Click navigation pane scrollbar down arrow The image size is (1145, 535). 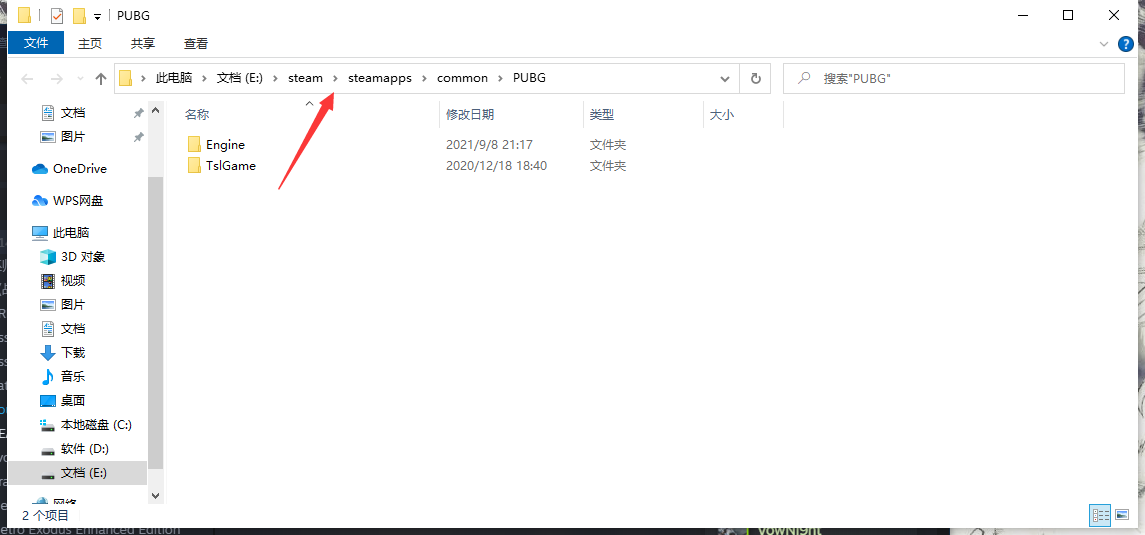pyautogui.click(x=156, y=495)
